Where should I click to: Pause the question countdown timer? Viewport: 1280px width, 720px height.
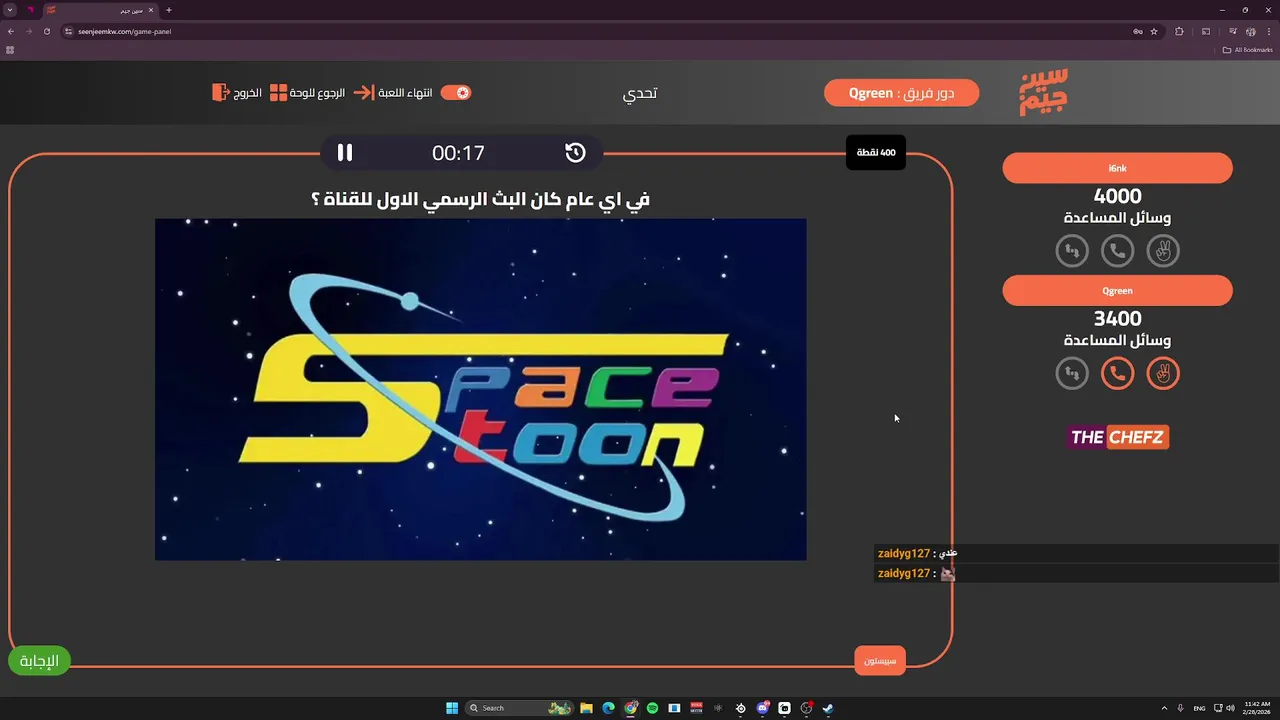(345, 152)
